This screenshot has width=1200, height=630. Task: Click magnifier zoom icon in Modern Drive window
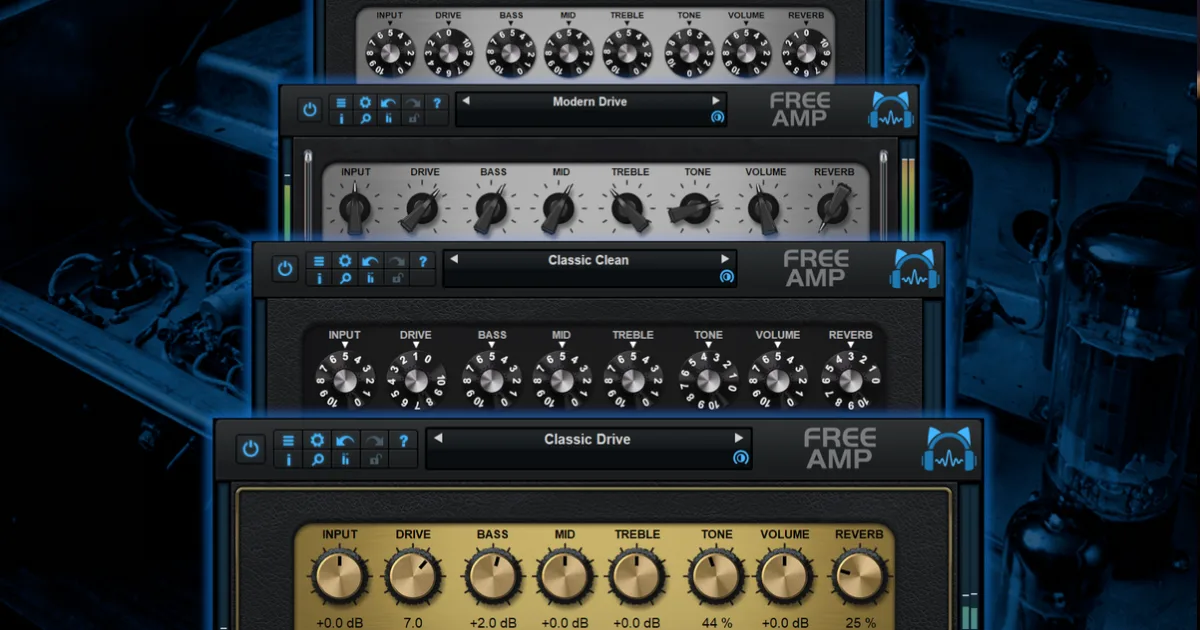pos(364,118)
